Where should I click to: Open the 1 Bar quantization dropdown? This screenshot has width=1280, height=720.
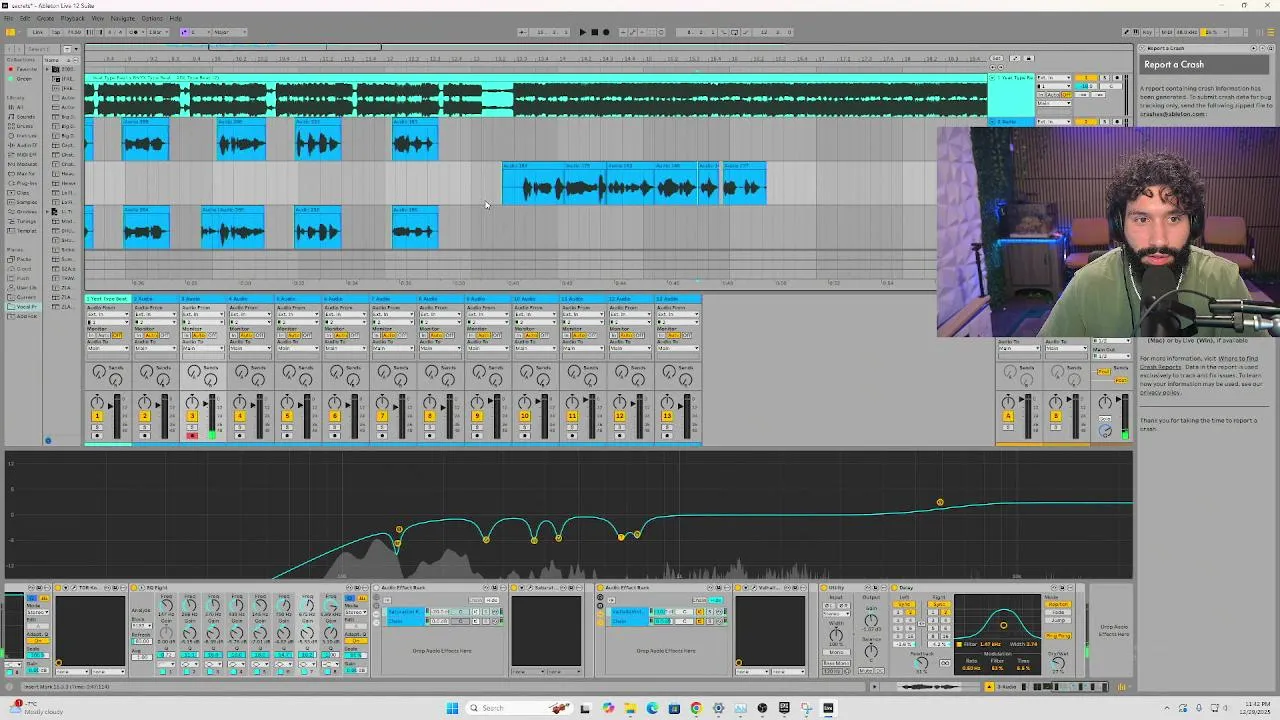(x=158, y=32)
